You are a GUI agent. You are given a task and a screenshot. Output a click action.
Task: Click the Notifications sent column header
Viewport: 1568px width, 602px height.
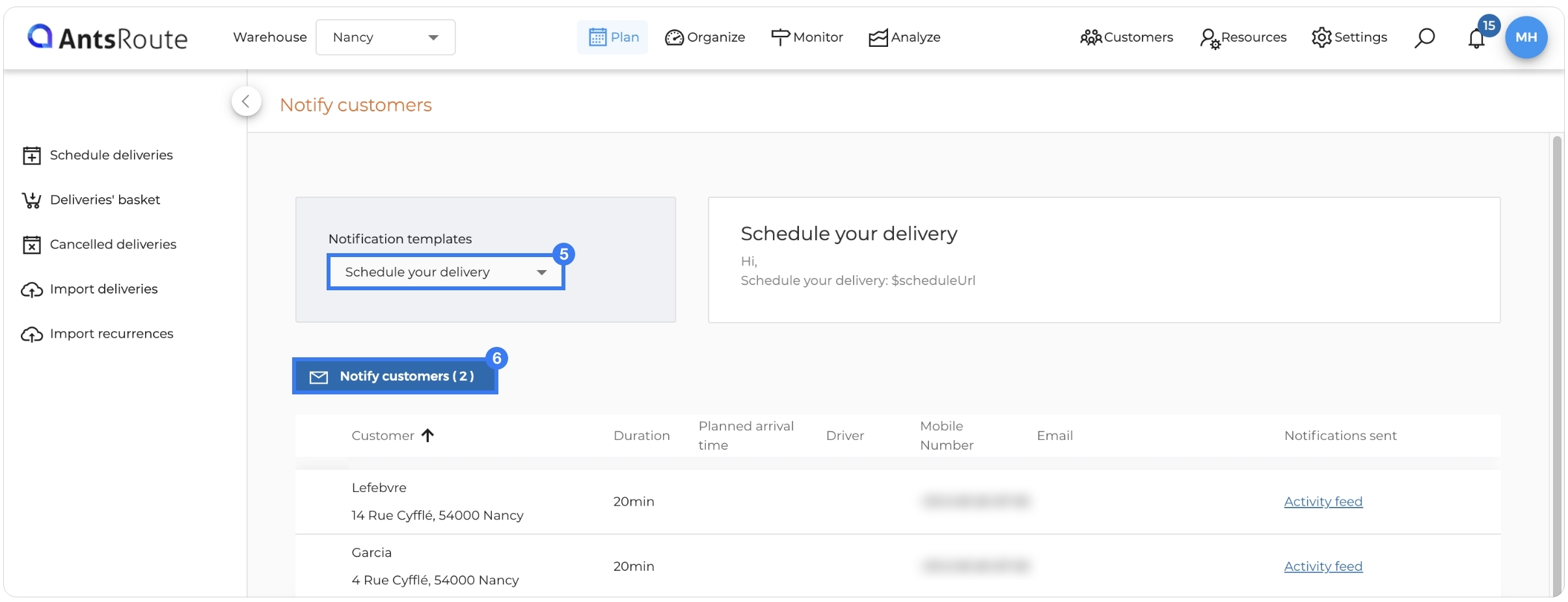coord(1340,435)
